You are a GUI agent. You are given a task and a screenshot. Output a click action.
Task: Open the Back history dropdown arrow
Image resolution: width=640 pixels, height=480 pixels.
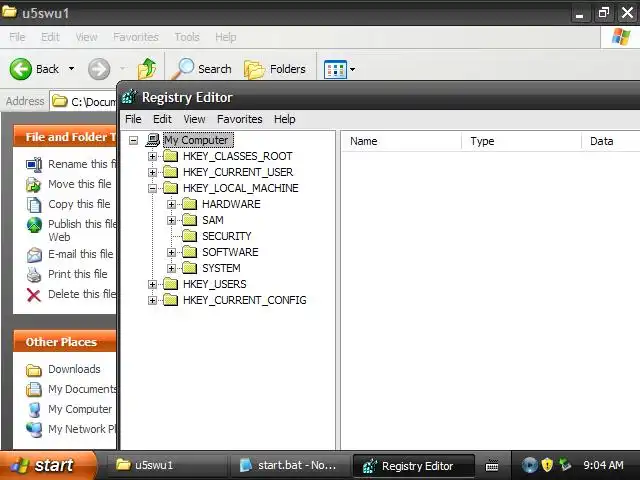point(71,69)
